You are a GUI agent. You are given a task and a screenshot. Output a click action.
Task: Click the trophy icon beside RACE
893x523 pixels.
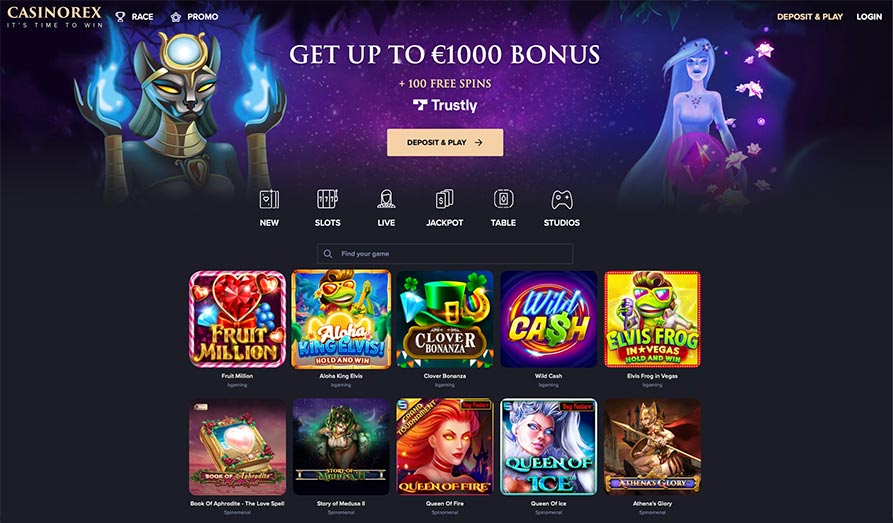(120, 17)
